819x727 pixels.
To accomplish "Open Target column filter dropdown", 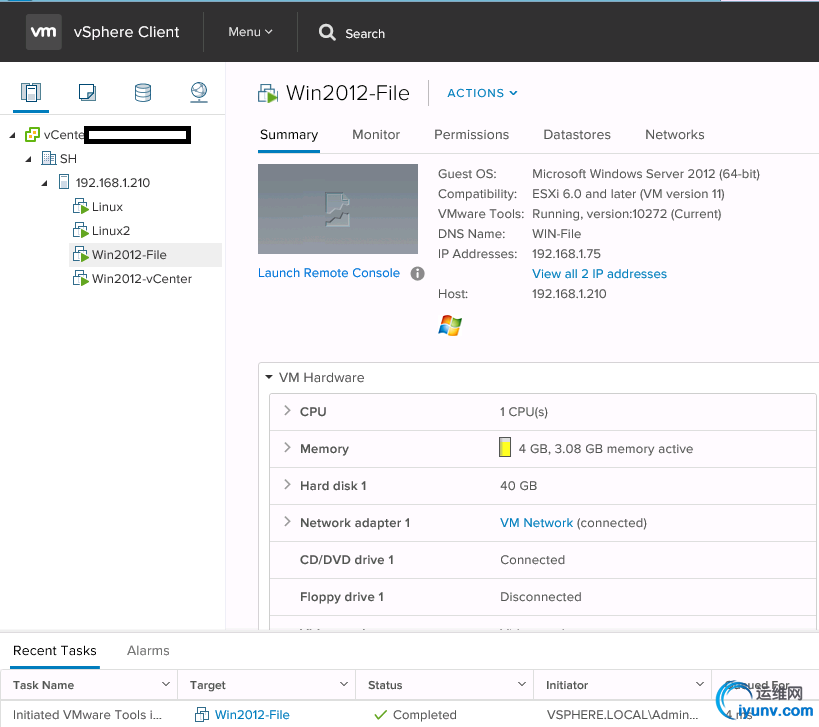I will pyautogui.click(x=344, y=684).
